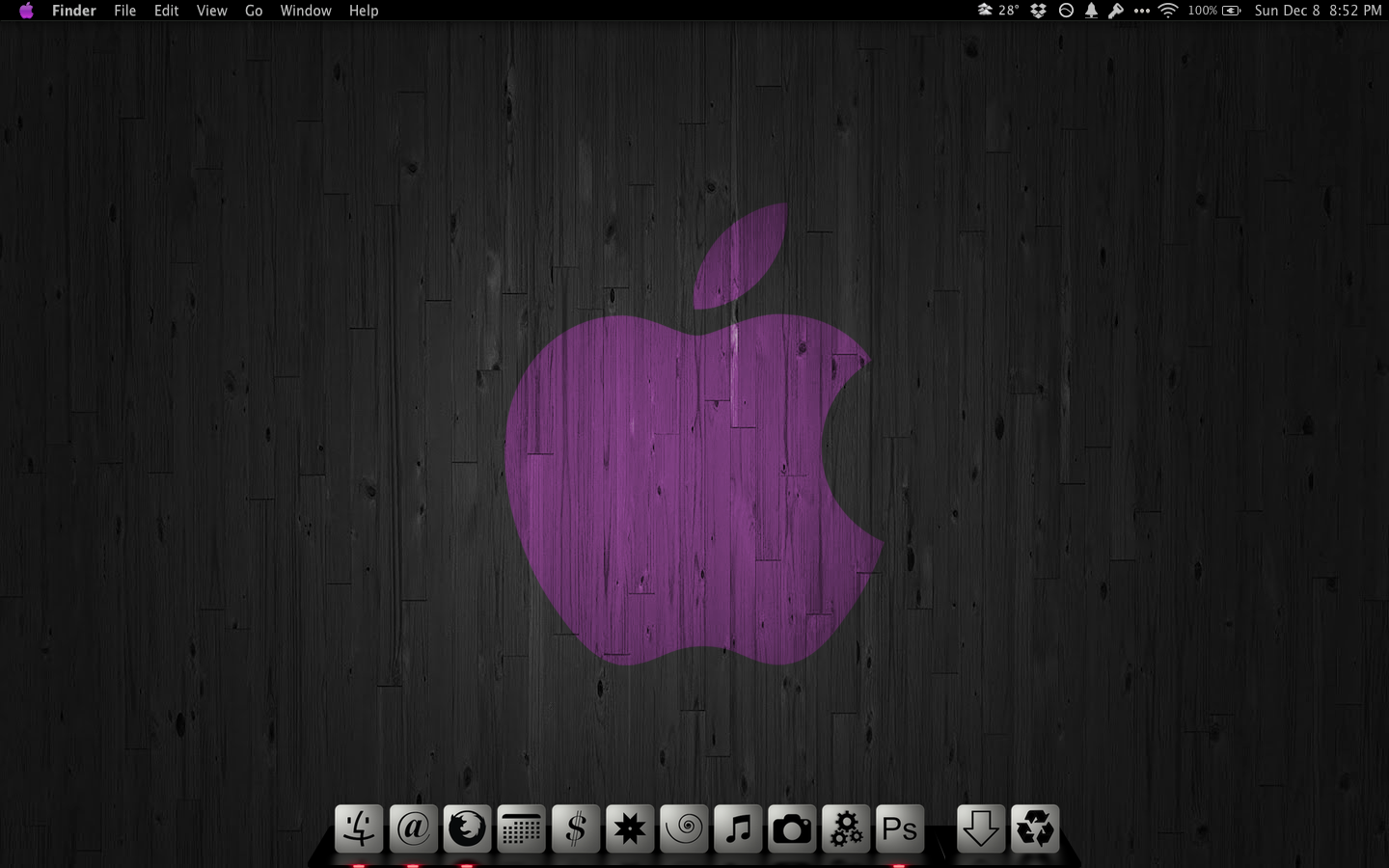Screen dimensions: 1389x868
Task: Open the Edit menu
Action: click(x=167, y=11)
